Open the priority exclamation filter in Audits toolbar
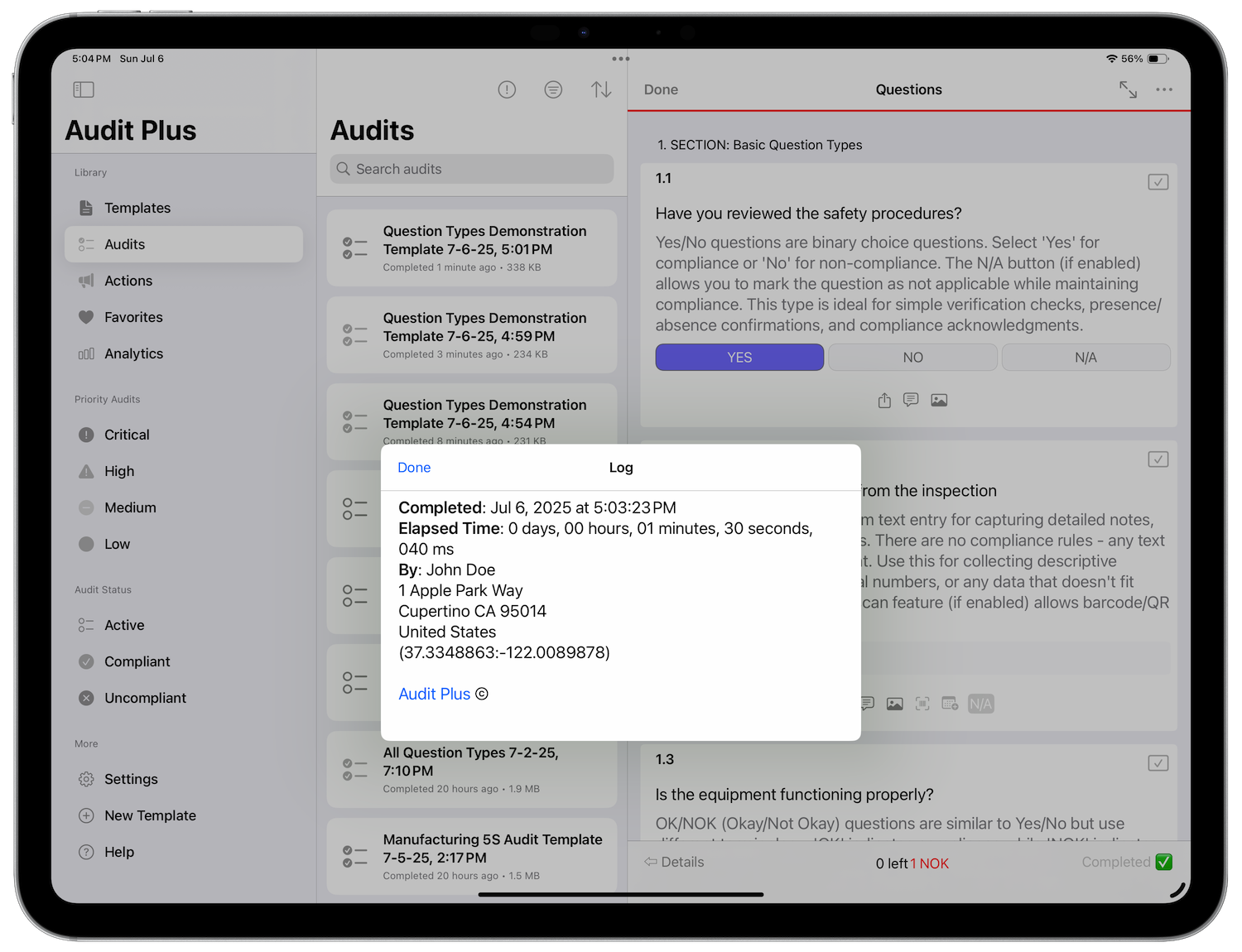The image size is (1242, 952). (x=507, y=89)
